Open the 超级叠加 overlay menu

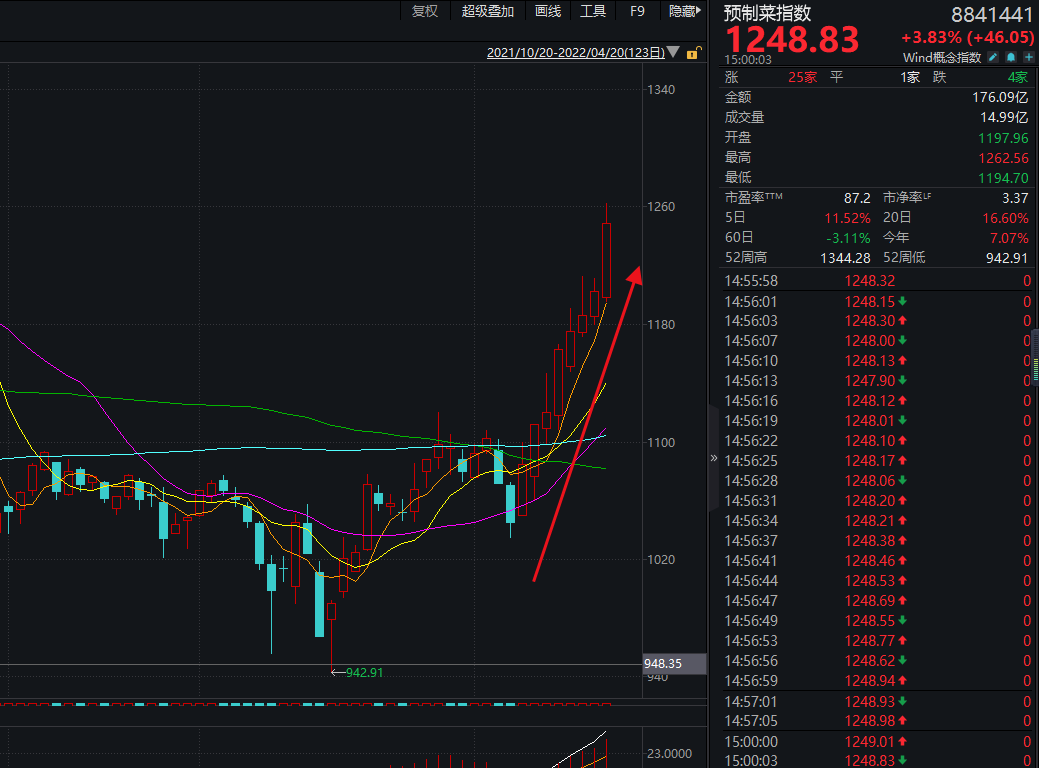(x=488, y=11)
